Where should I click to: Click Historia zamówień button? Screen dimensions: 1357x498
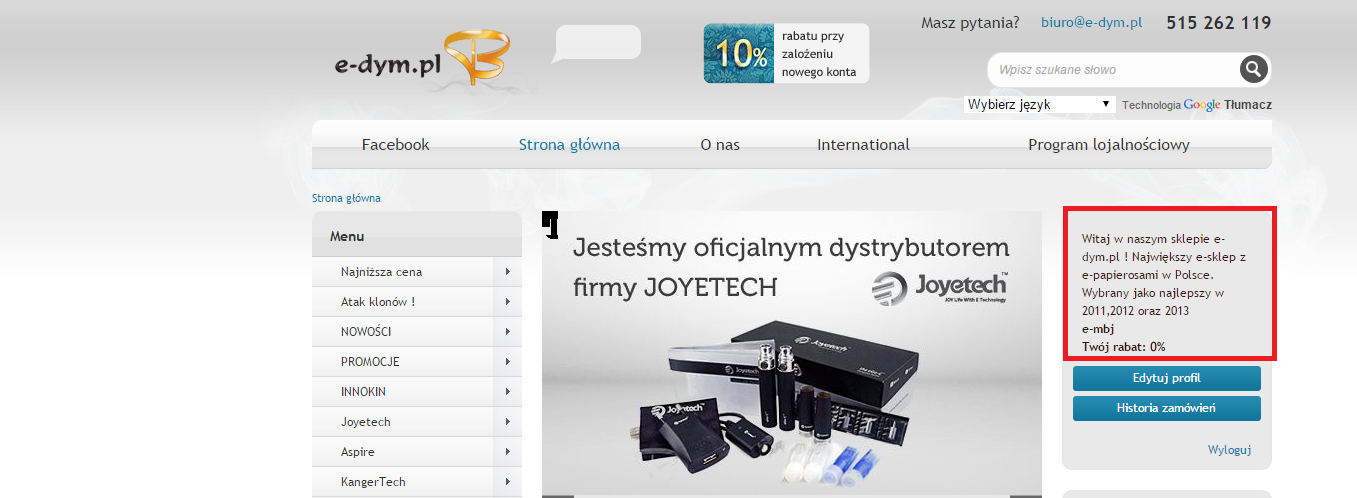1166,408
